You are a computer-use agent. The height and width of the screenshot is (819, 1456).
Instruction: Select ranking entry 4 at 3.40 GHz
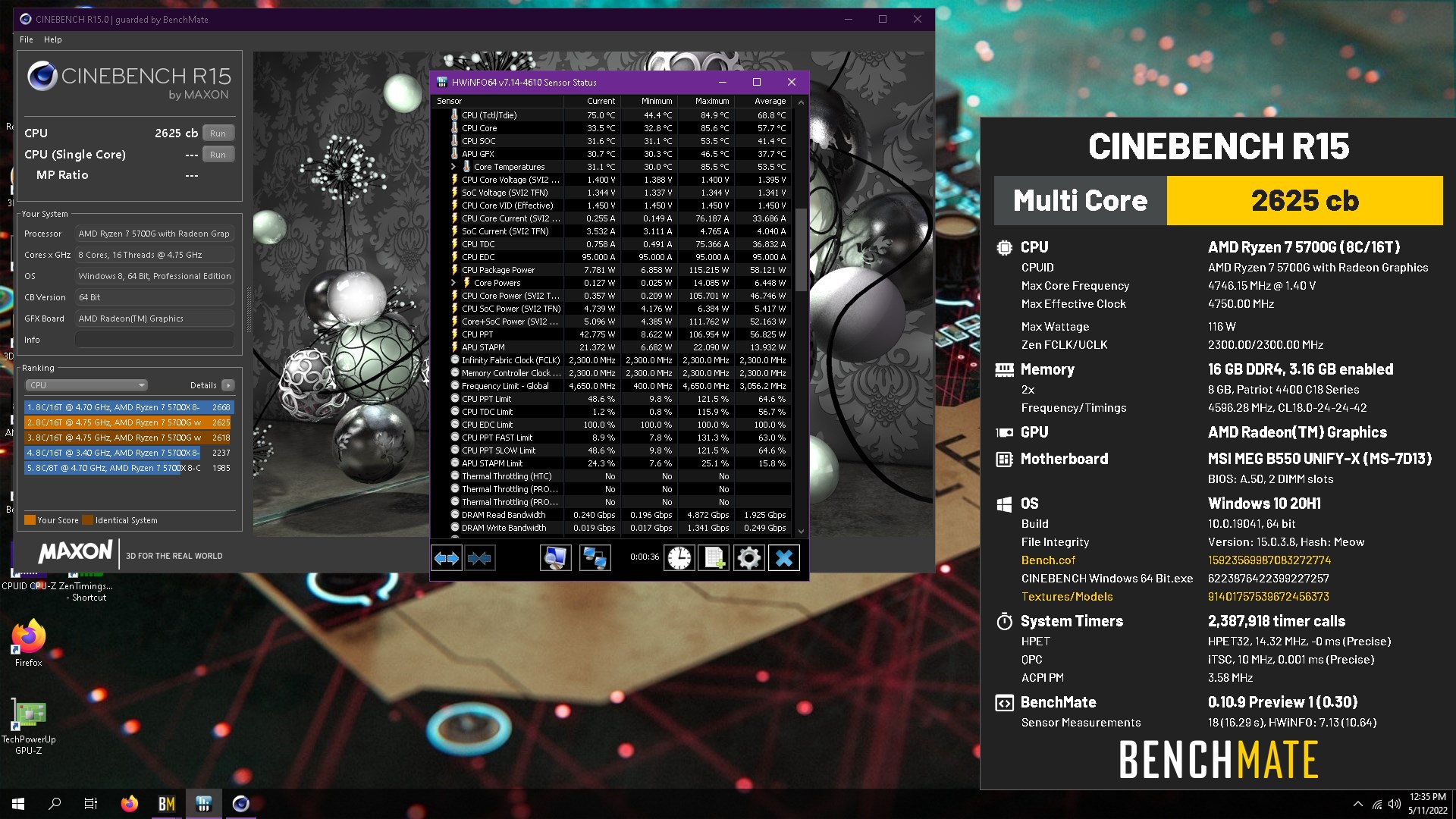pyautogui.click(x=129, y=453)
